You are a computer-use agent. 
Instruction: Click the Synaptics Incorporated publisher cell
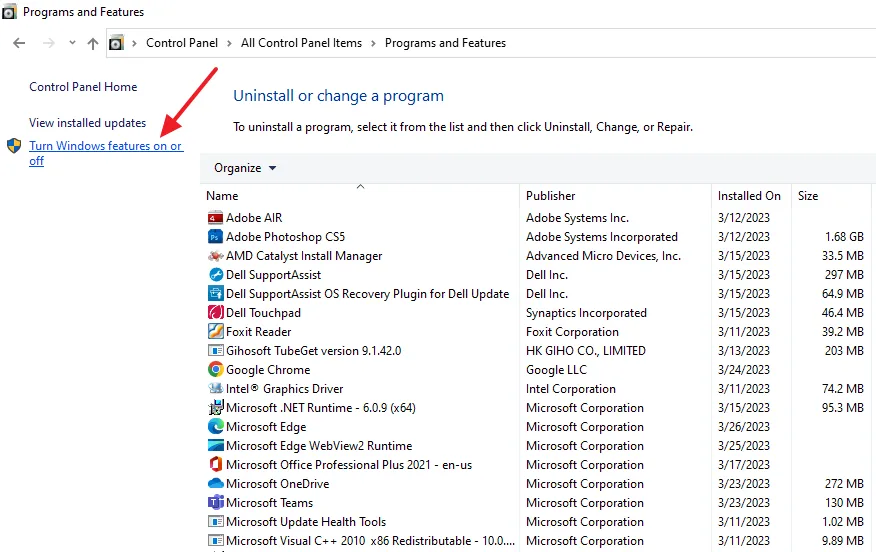tap(586, 313)
